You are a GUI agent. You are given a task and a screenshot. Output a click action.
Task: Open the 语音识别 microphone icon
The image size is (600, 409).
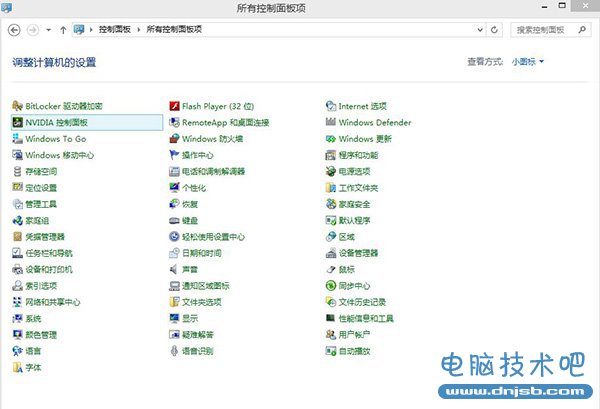tap(174, 351)
